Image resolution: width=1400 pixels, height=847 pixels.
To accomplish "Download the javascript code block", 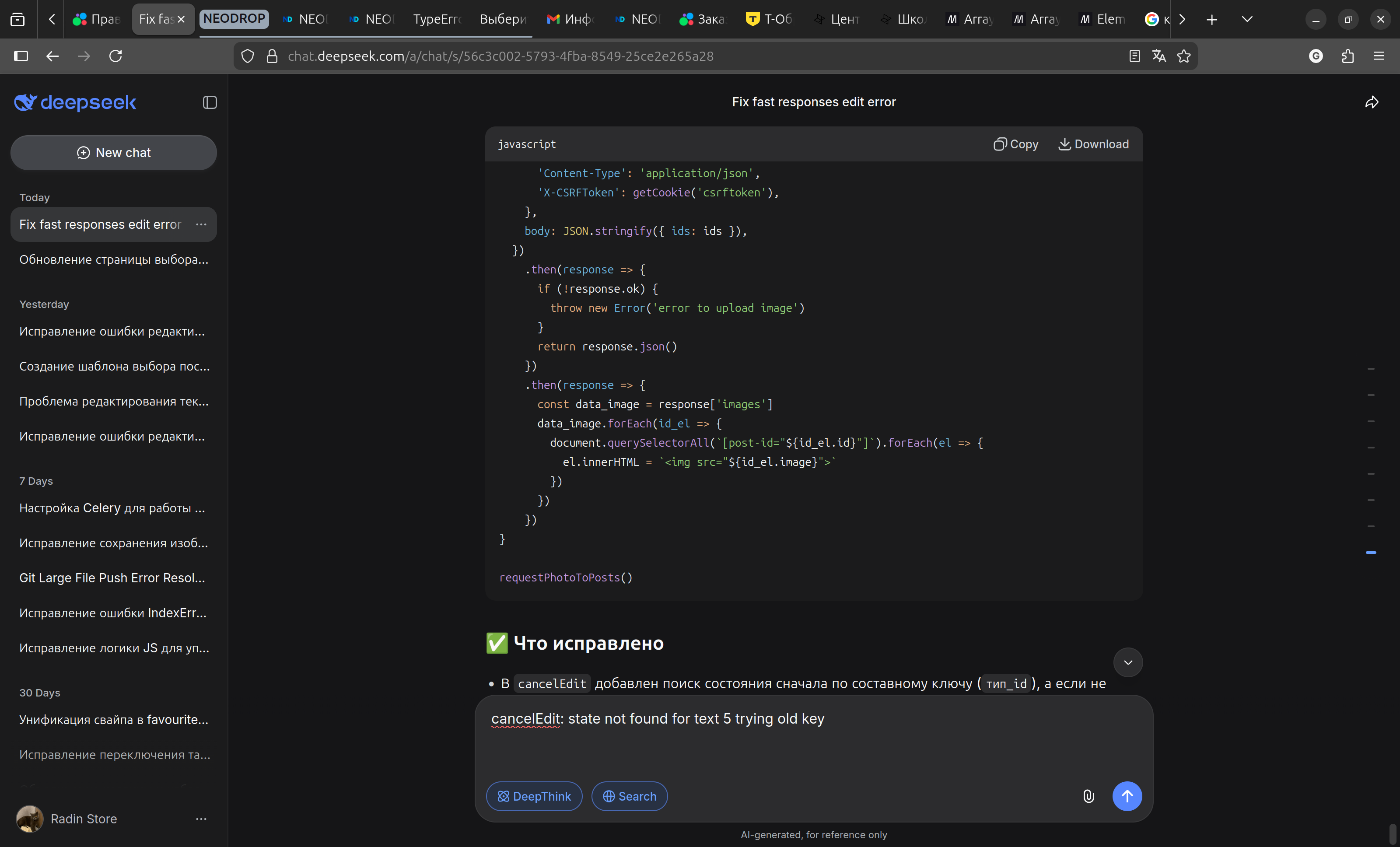I will click(x=1093, y=144).
